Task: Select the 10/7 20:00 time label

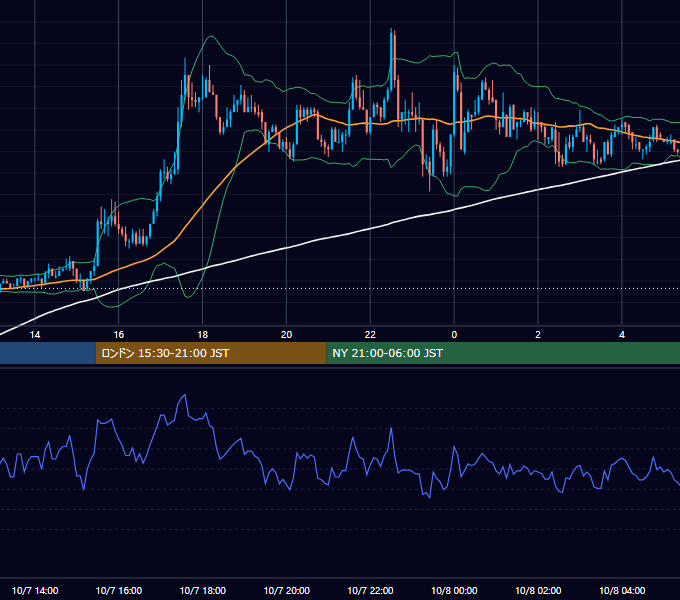Action: coord(287,590)
